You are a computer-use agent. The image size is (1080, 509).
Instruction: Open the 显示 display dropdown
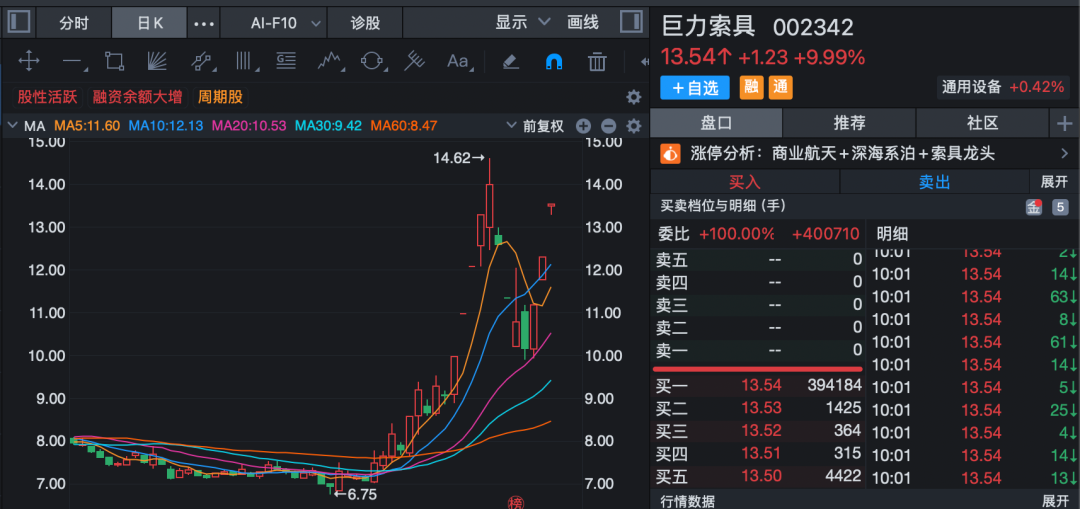(x=523, y=22)
